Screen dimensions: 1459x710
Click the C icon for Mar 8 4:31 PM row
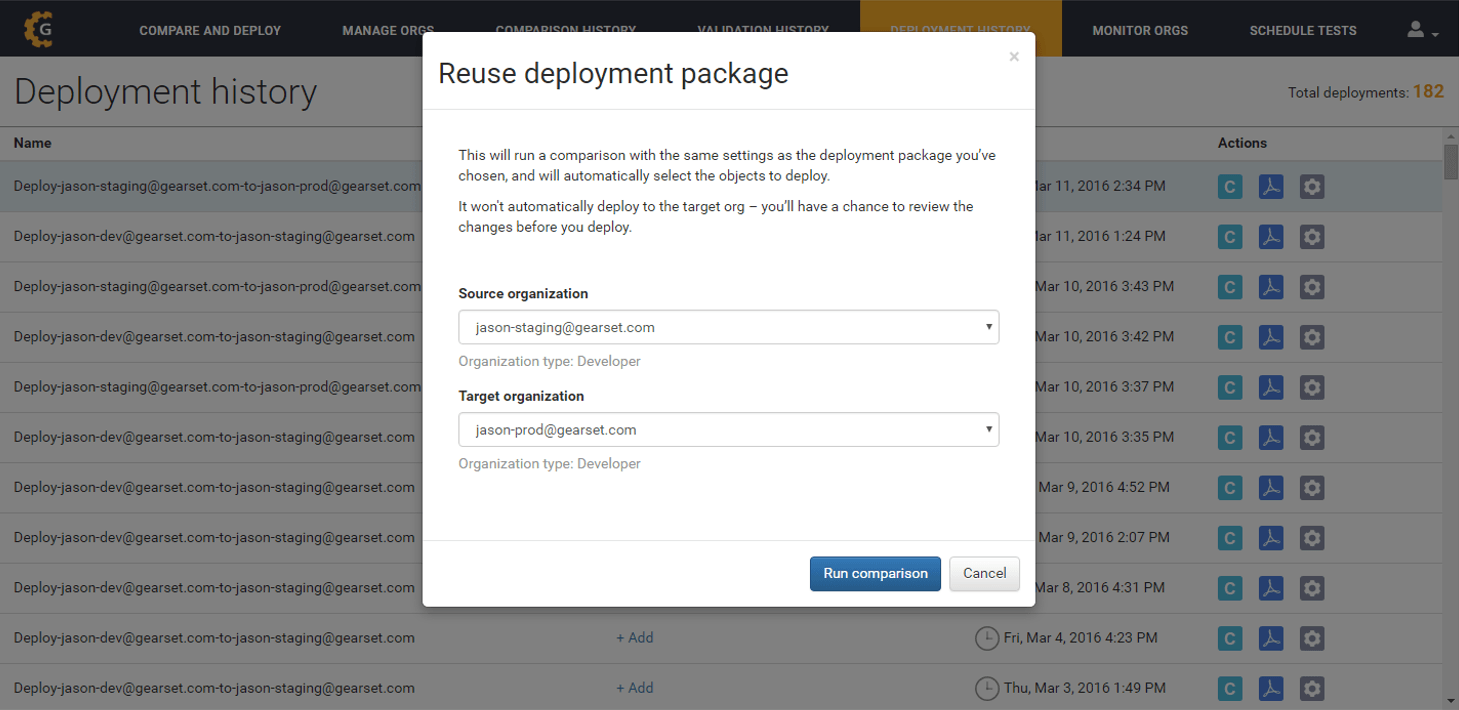click(x=1230, y=588)
